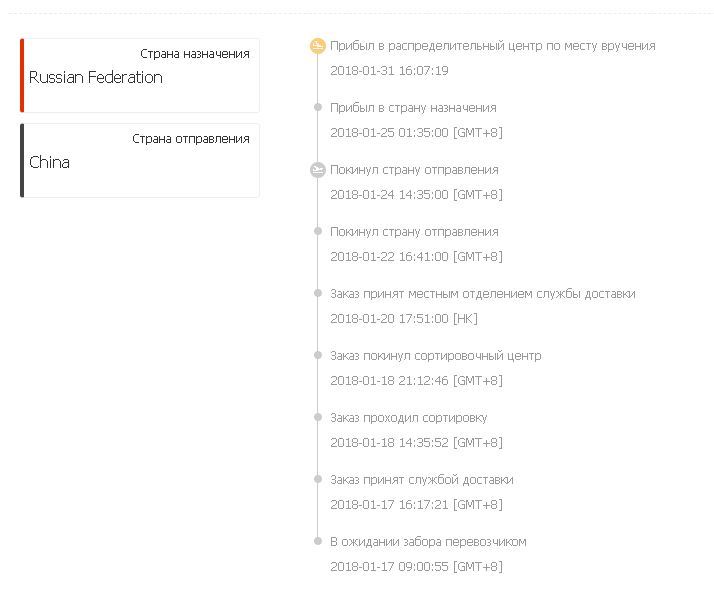Click the 'Страна отправления' label
This screenshot has width=714, height=592.
point(191,139)
